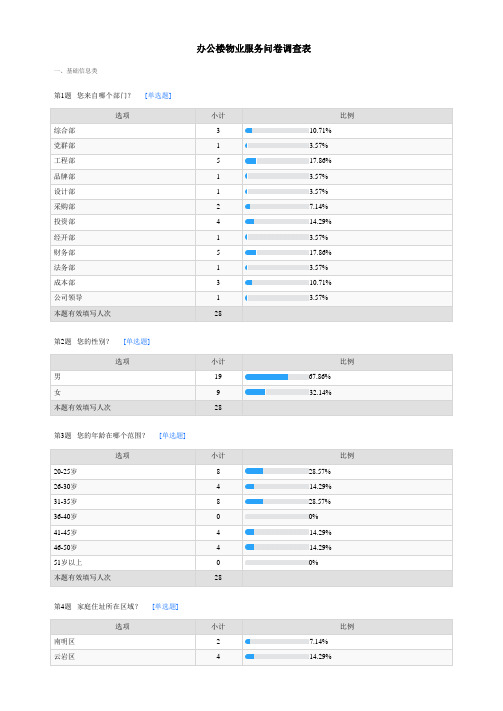The height and width of the screenshot is (711, 503).
Task: Select the 公司领导 option row
Action: click(251, 298)
